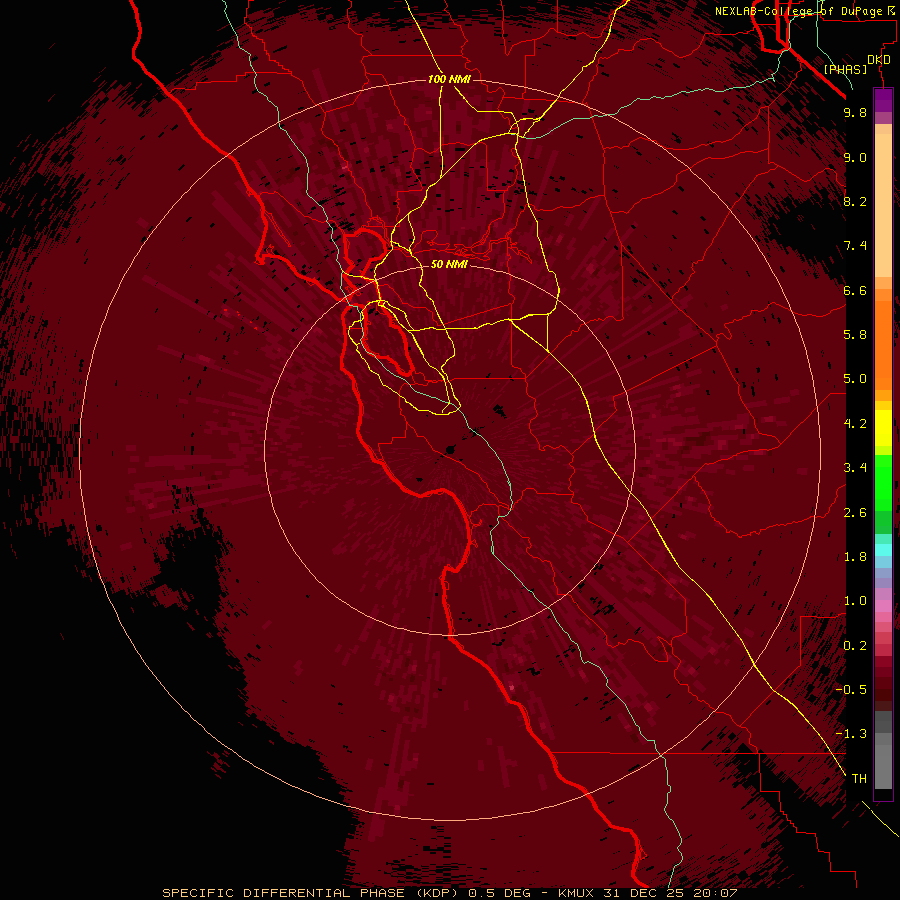
Task: Click the 1.0 scale value
Action: click(855, 601)
